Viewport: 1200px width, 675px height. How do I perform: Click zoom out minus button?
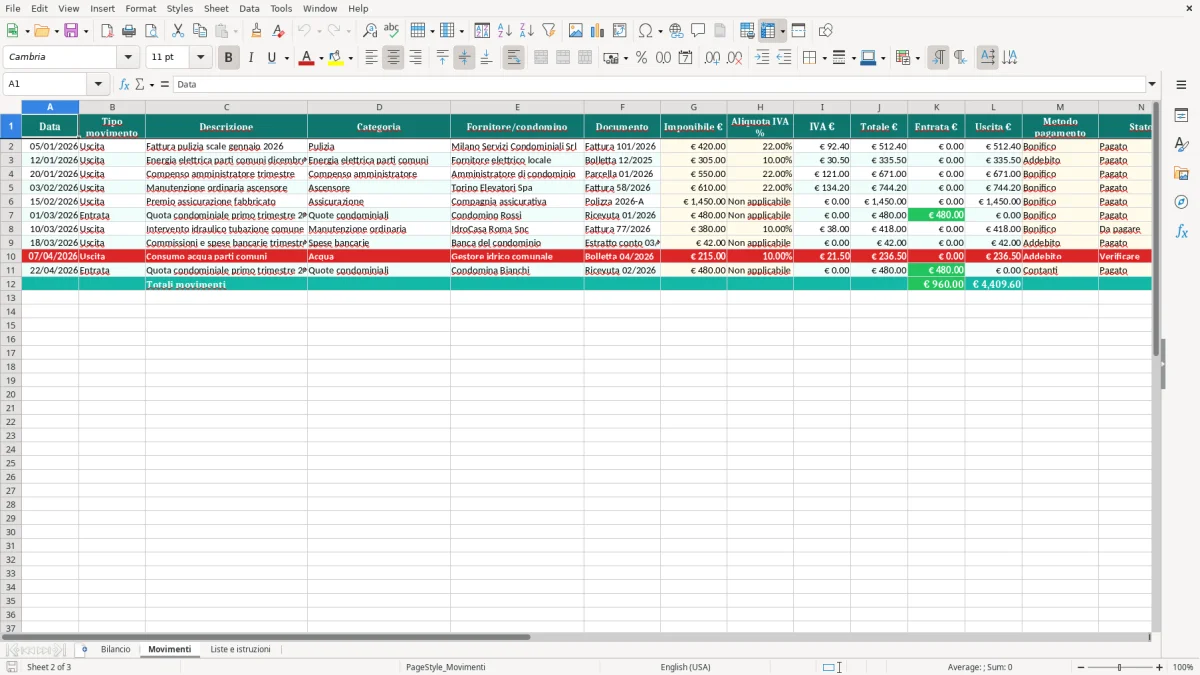coord(1081,667)
